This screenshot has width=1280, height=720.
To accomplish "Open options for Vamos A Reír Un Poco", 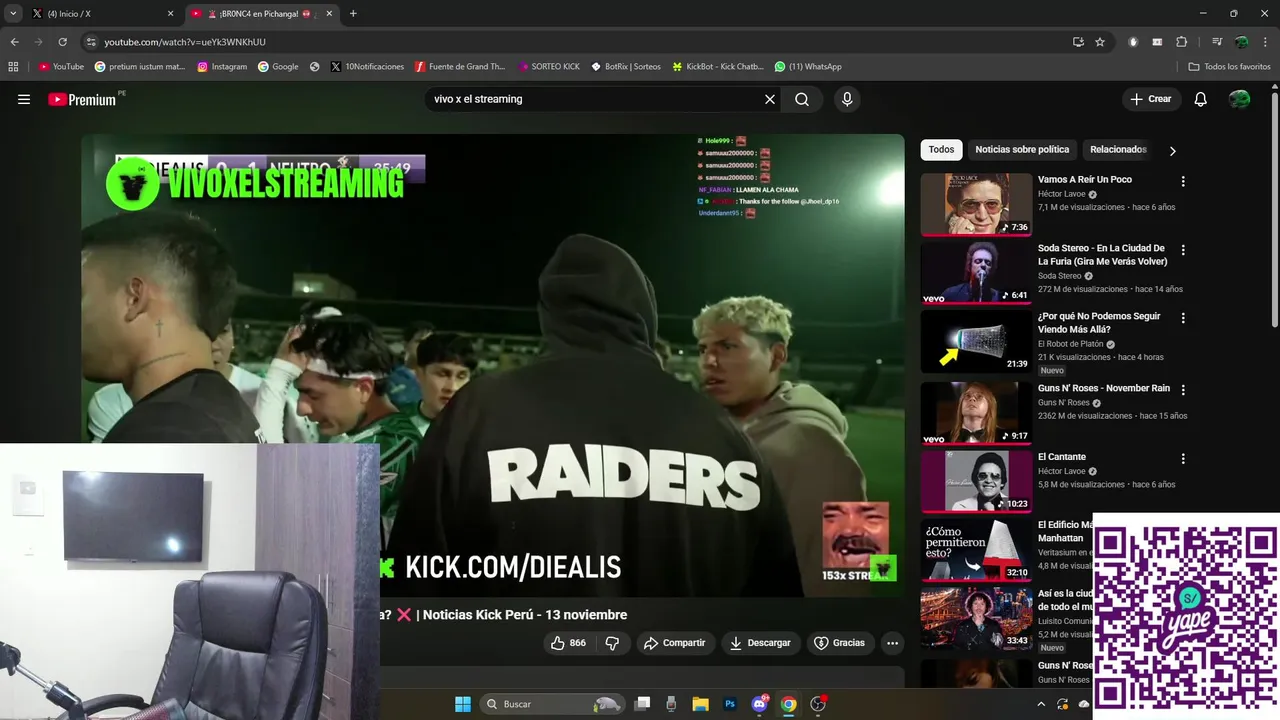I will coord(1183,182).
